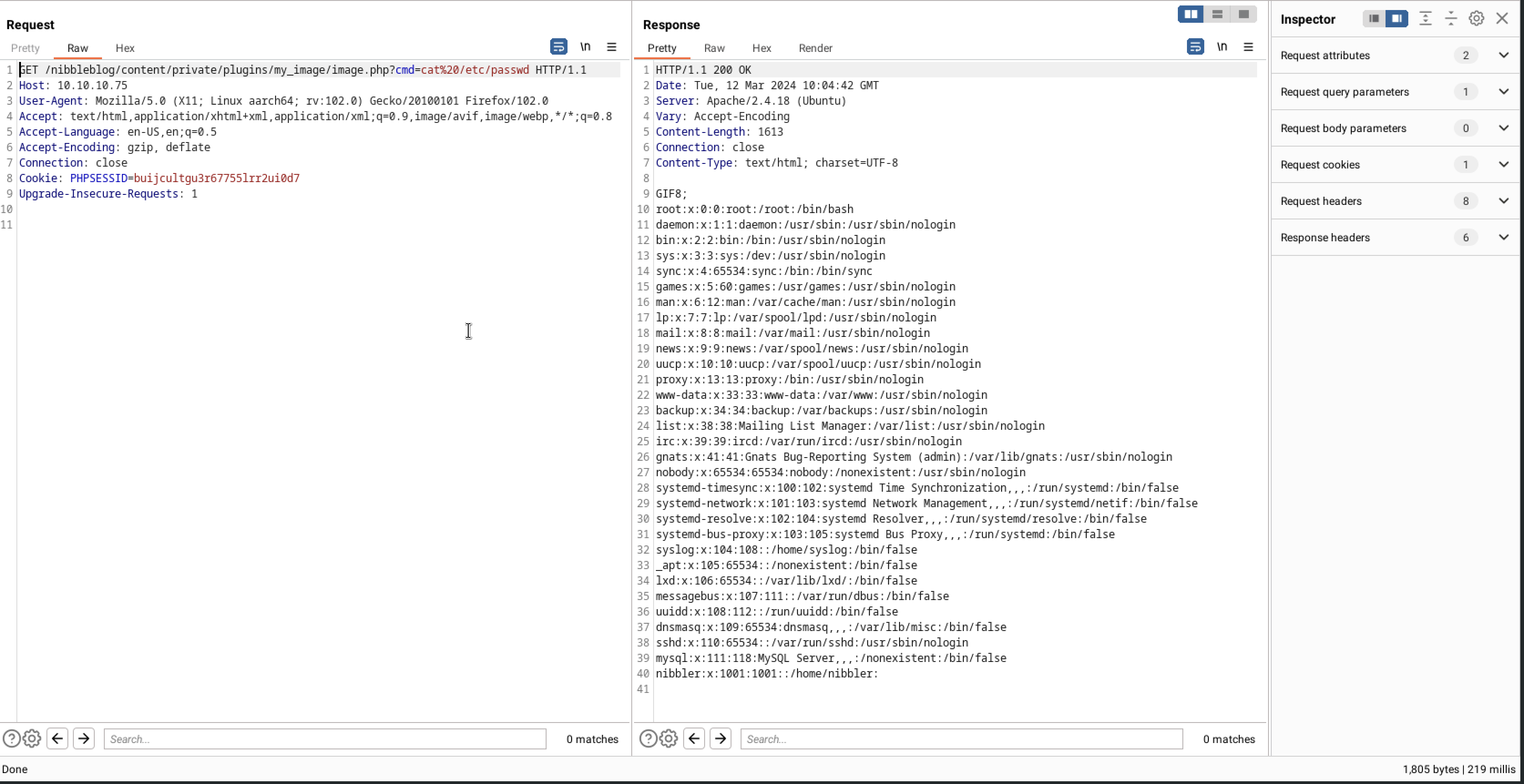Open Response panel hamburger menu

(x=1248, y=47)
